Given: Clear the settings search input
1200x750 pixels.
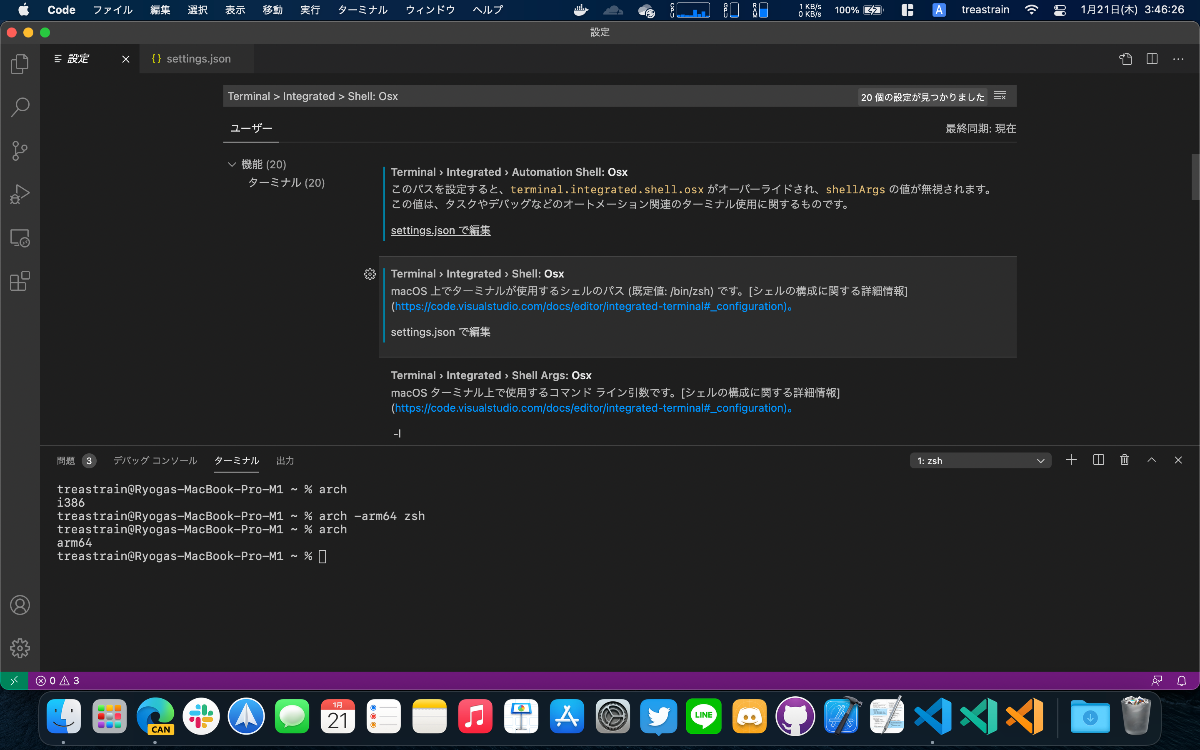Looking at the screenshot, I should point(1000,96).
